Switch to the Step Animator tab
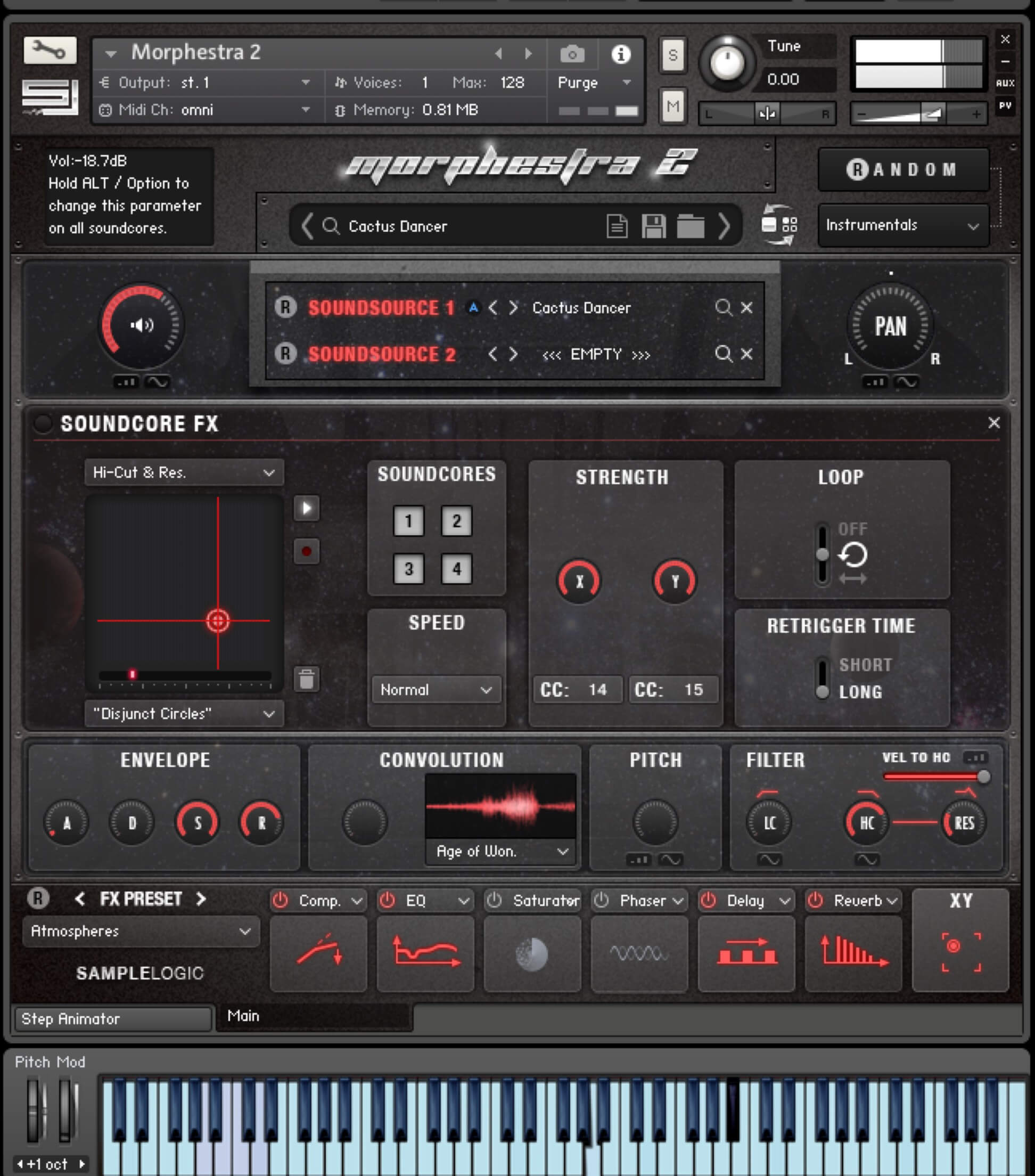1035x1176 pixels. point(113,1019)
